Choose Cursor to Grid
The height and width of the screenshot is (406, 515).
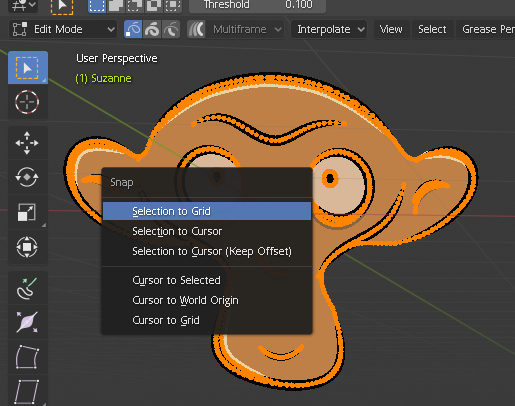[x=207, y=320]
